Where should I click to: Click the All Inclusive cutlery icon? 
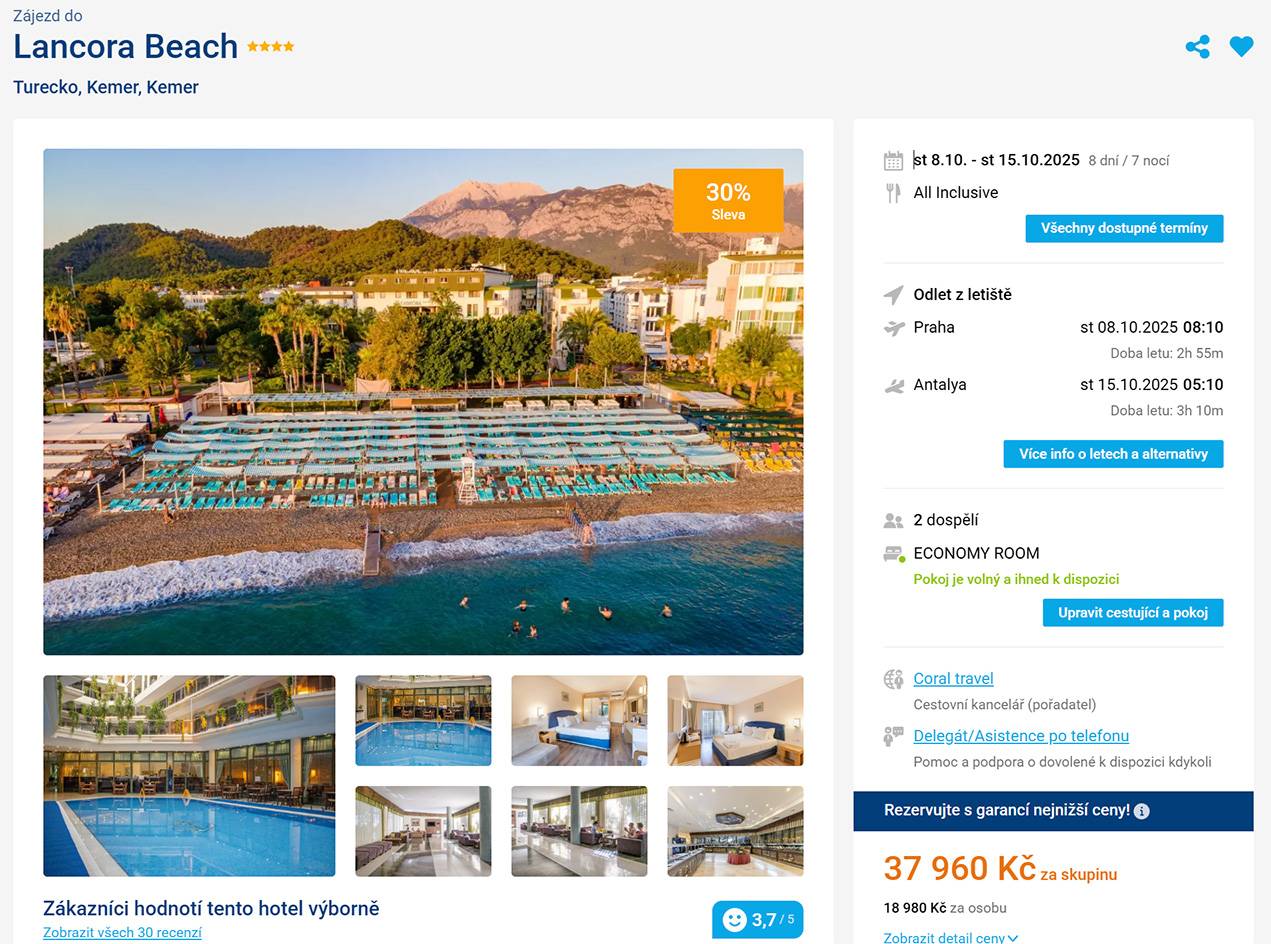coord(893,193)
